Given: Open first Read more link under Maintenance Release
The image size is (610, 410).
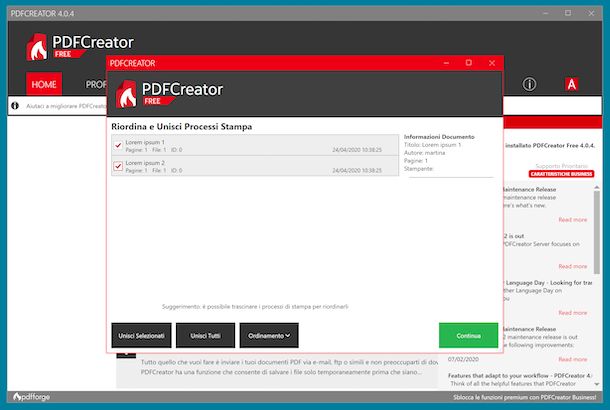Looking at the screenshot, I should pos(573,220).
